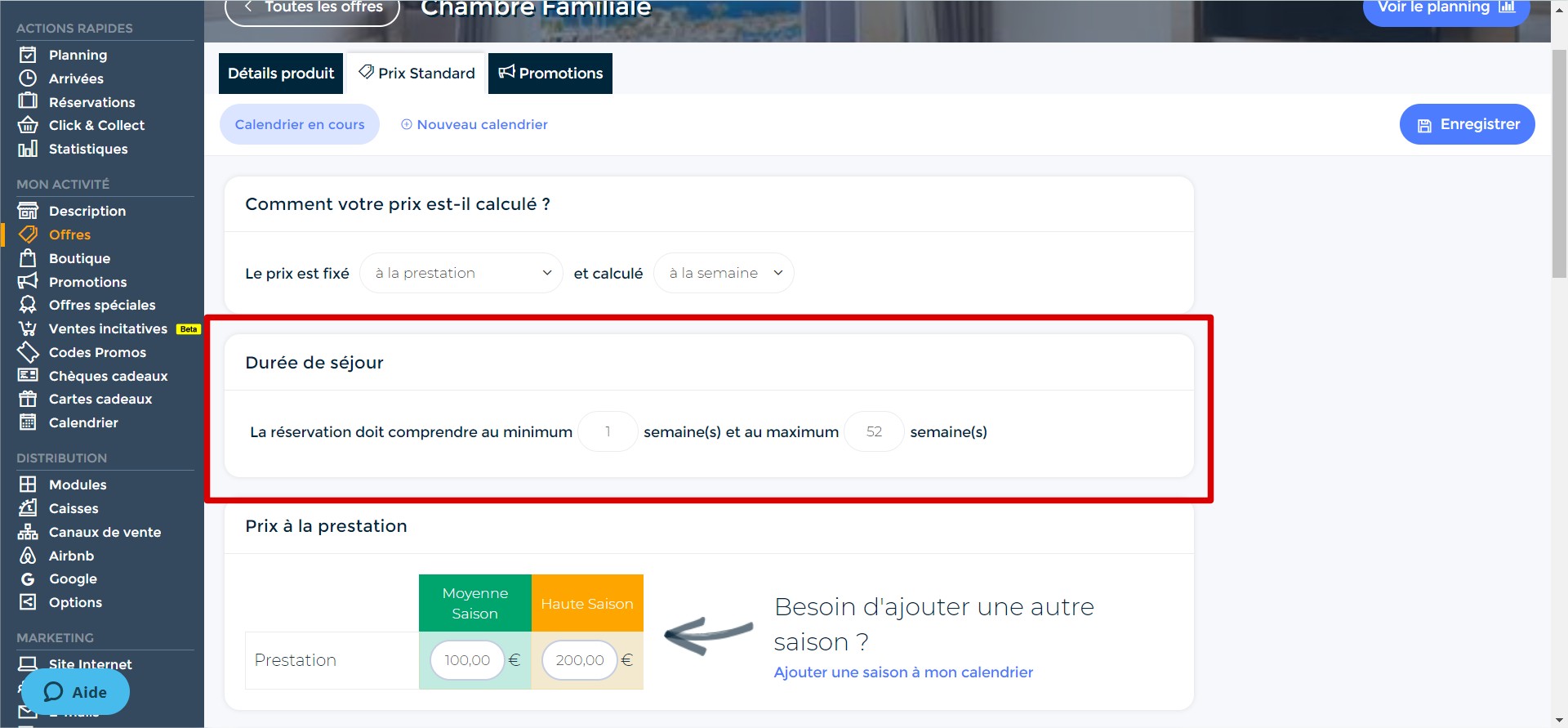This screenshot has height=728, width=1568.
Task: Click the Haute Saison orange header
Action: point(587,603)
